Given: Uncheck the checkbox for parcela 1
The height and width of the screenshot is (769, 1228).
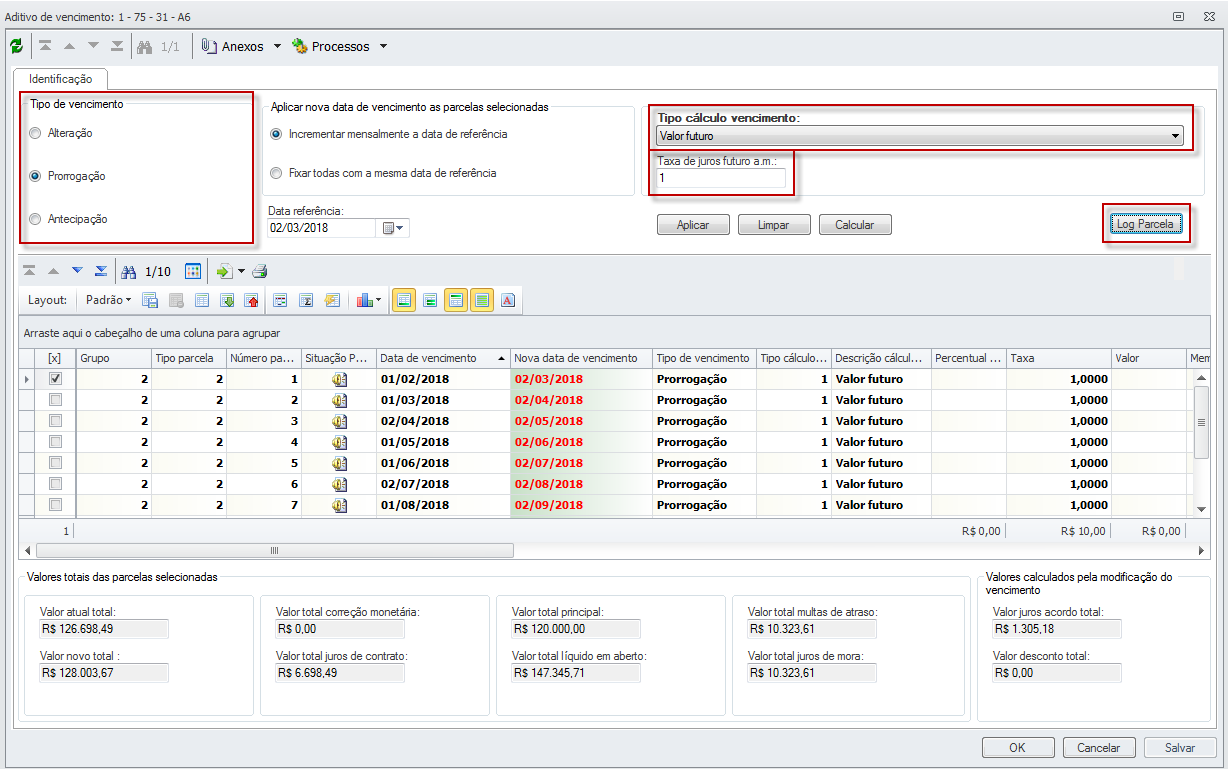Looking at the screenshot, I should (56, 379).
